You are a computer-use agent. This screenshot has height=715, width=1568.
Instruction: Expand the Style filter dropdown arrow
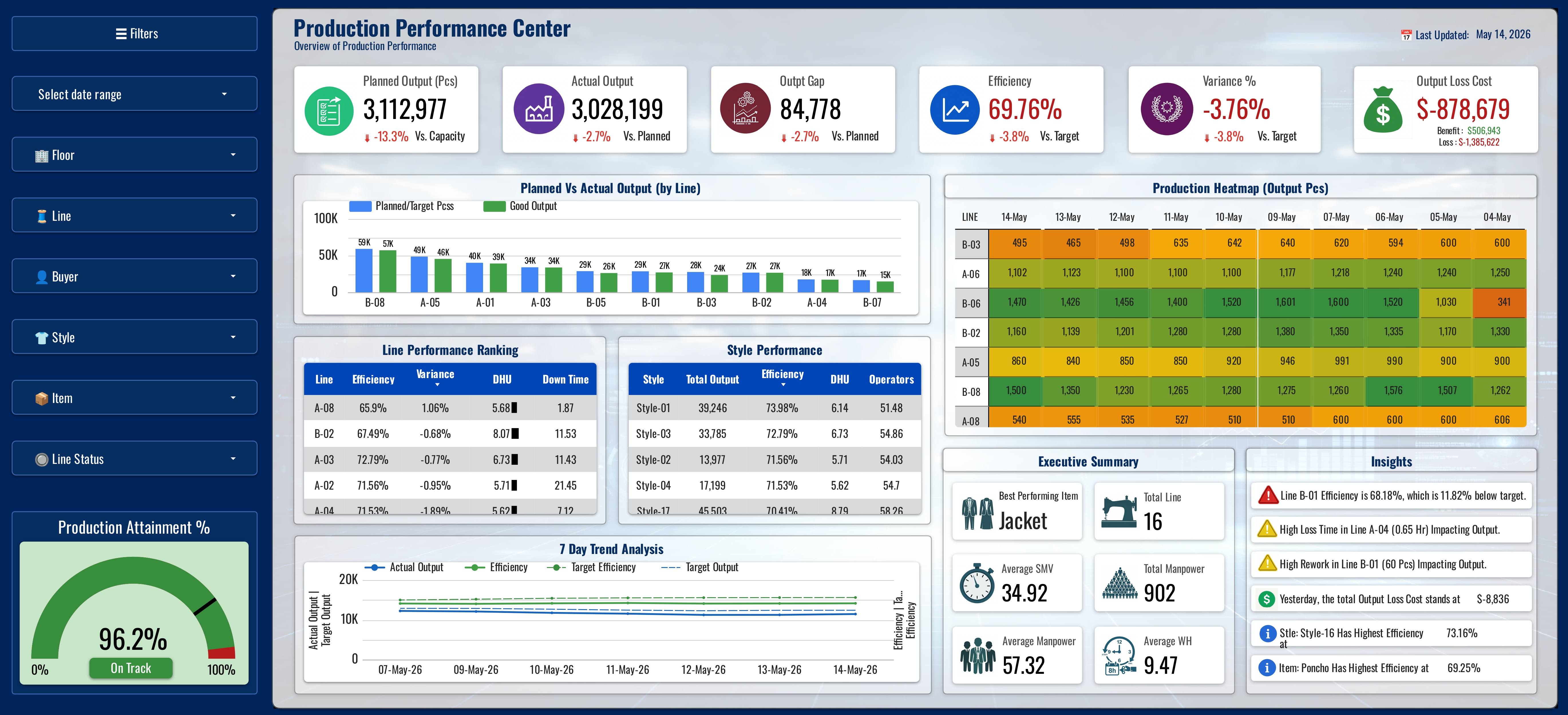point(233,337)
